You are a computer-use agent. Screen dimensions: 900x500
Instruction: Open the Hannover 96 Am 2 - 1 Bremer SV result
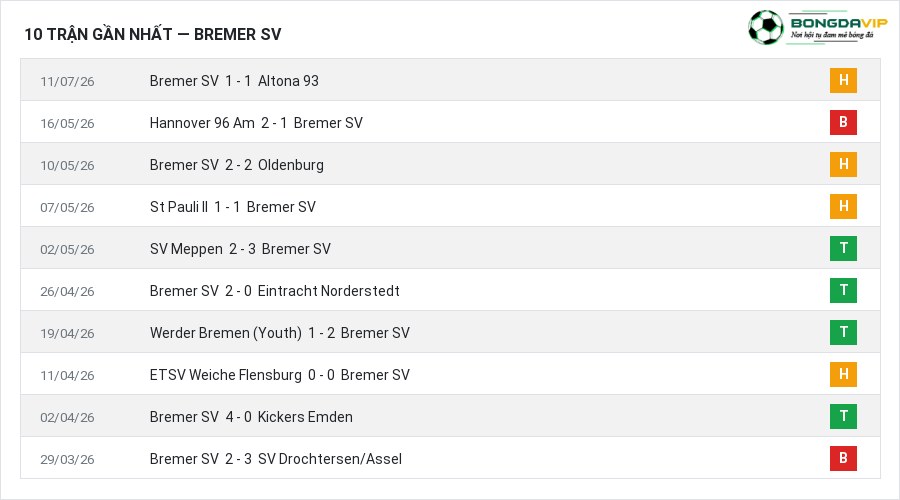click(256, 123)
